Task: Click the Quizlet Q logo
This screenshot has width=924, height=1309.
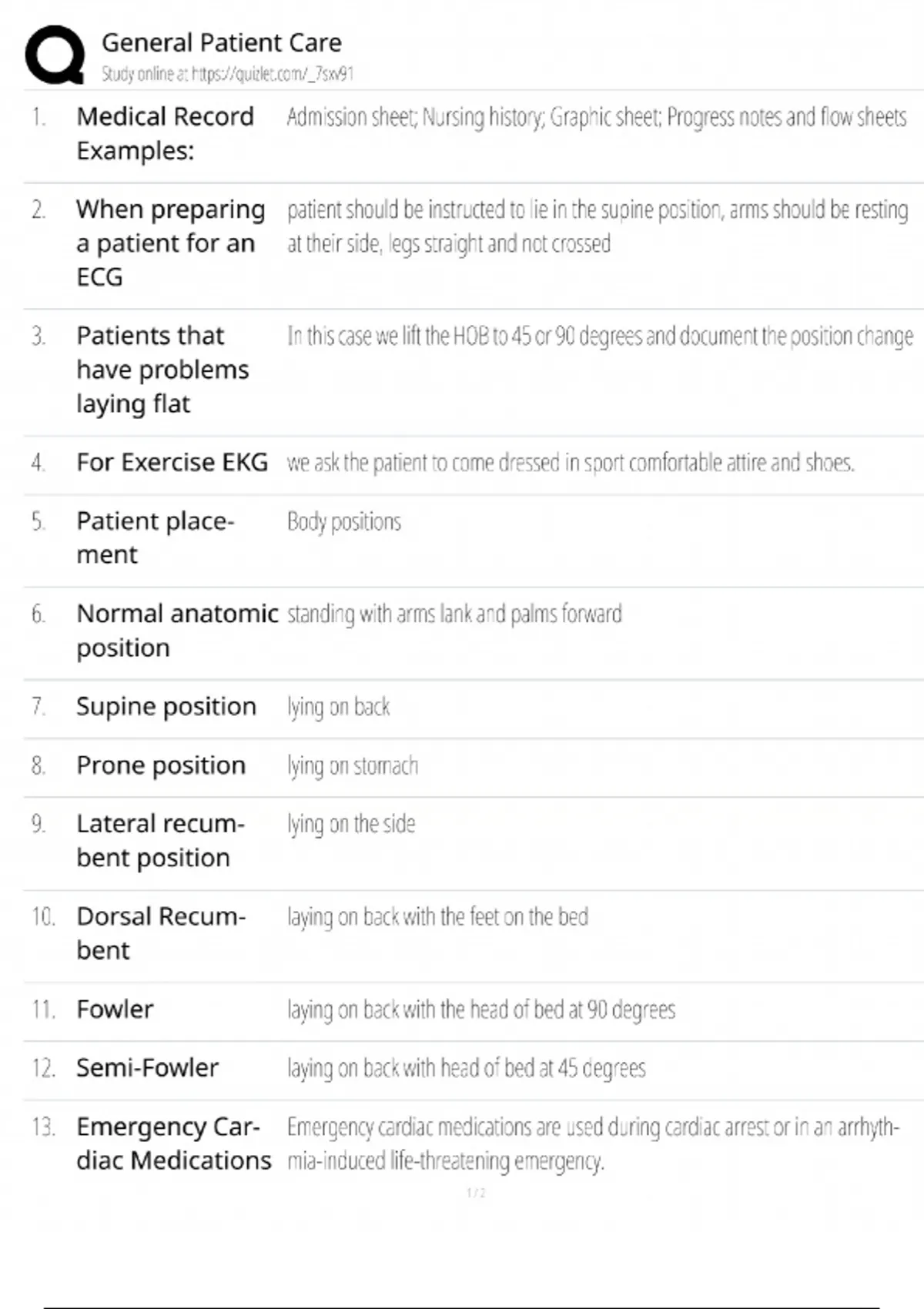Action: click(x=55, y=54)
